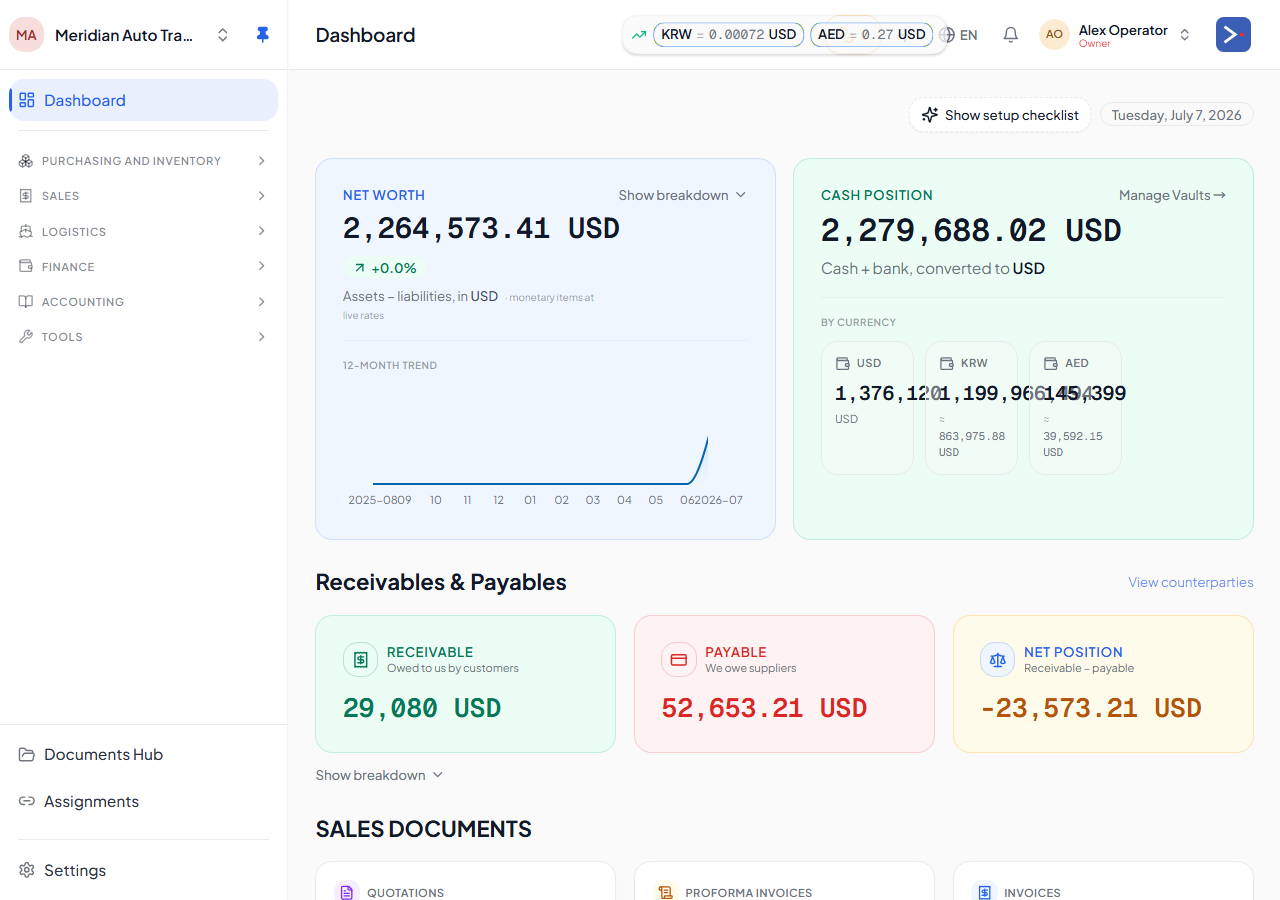This screenshot has width=1280, height=900.
Task: Click the Purchasing and Inventory boxes icon
Action: click(x=26, y=161)
